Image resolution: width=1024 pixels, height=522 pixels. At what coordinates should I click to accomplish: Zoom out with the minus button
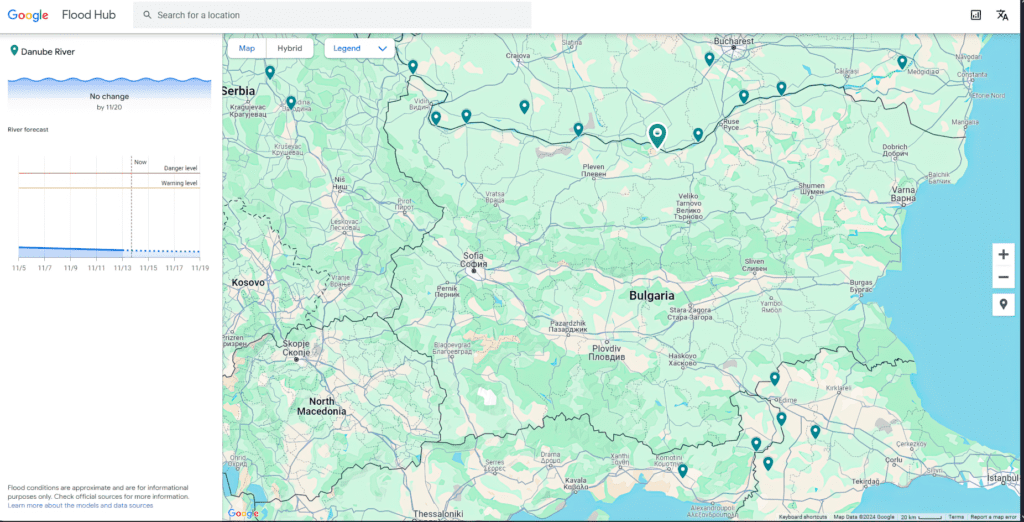1003,277
